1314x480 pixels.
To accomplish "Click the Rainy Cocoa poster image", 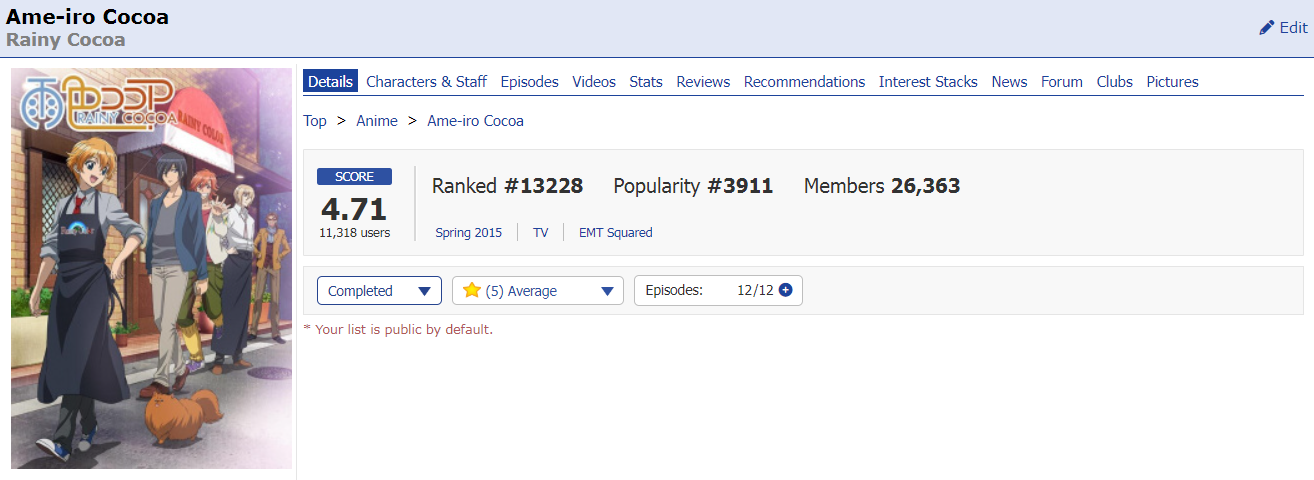I will [x=151, y=268].
